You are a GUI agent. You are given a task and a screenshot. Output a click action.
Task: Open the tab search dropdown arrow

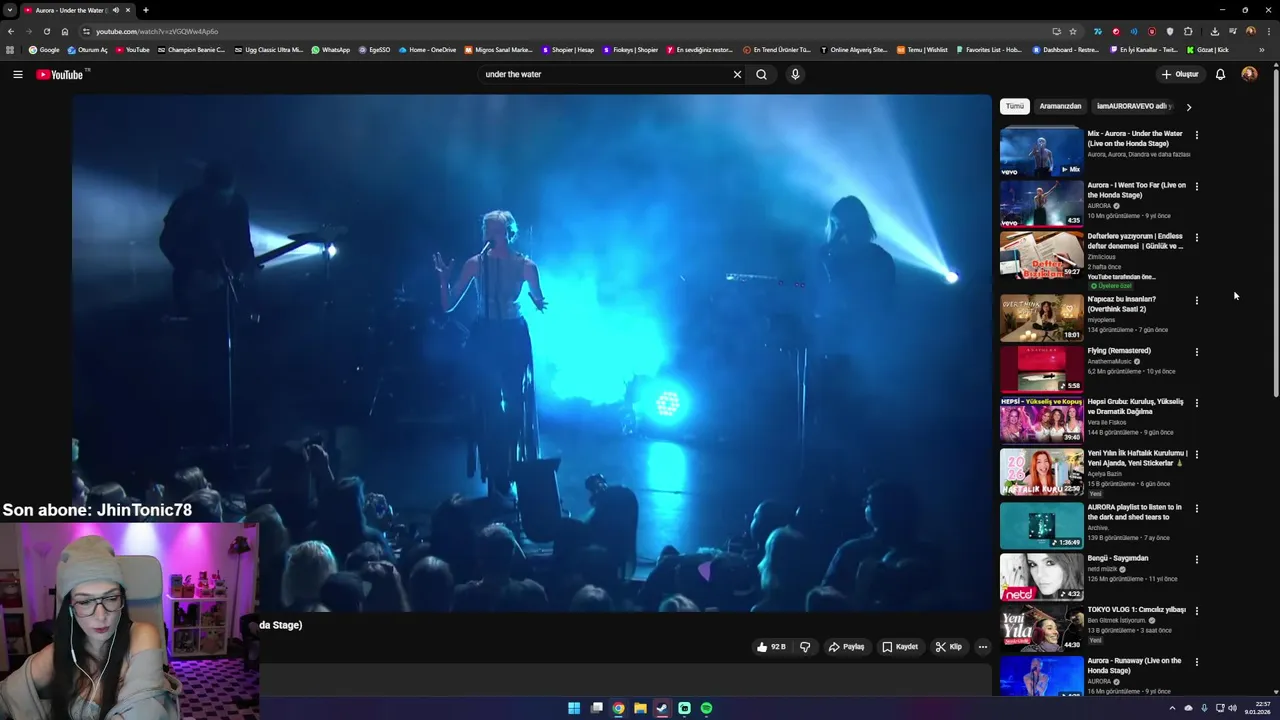point(10,10)
